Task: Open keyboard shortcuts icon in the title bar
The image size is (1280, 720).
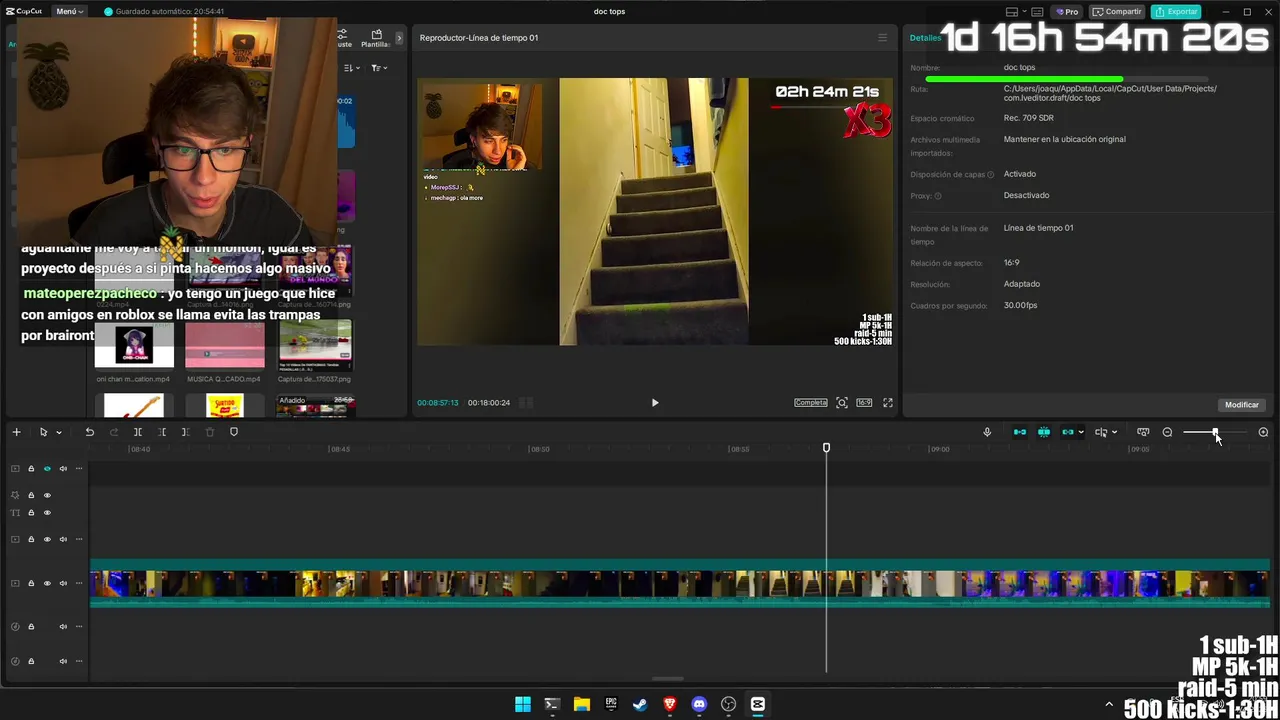Action: (1038, 11)
